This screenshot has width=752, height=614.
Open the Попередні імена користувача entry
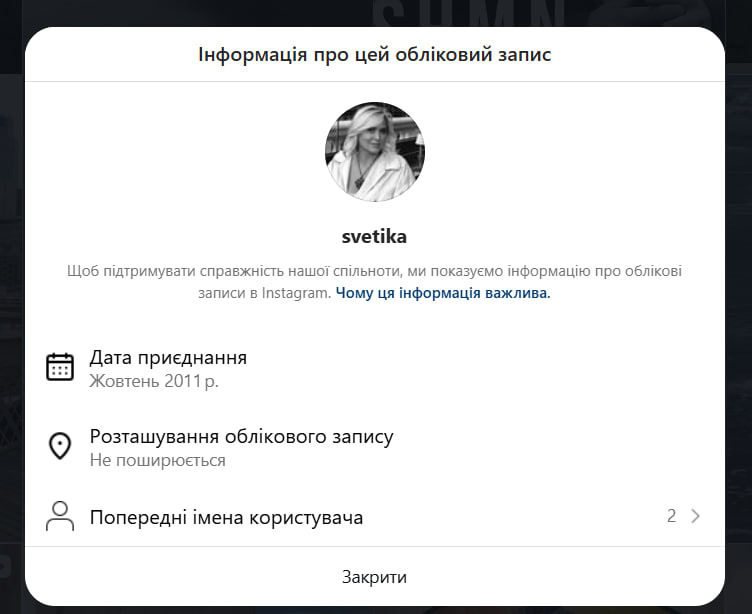click(226, 517)
